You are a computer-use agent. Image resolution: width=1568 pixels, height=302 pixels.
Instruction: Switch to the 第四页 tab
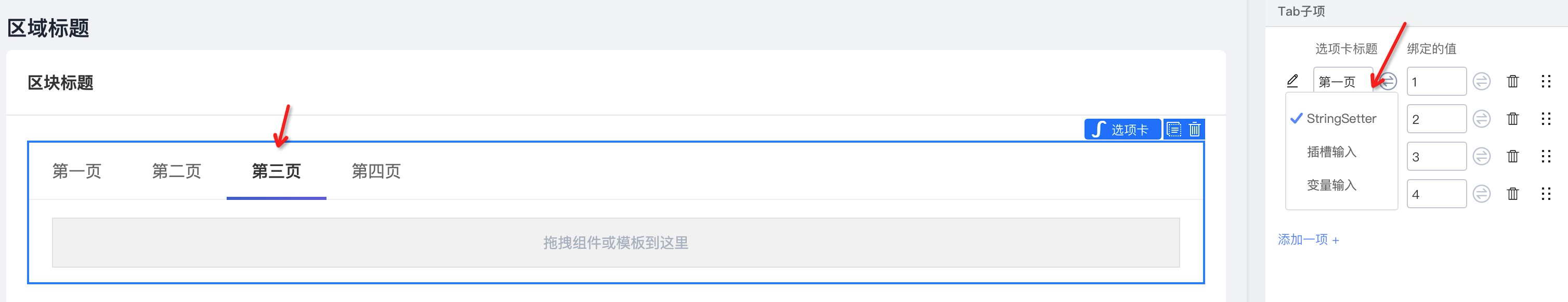[x=376, y=171]
